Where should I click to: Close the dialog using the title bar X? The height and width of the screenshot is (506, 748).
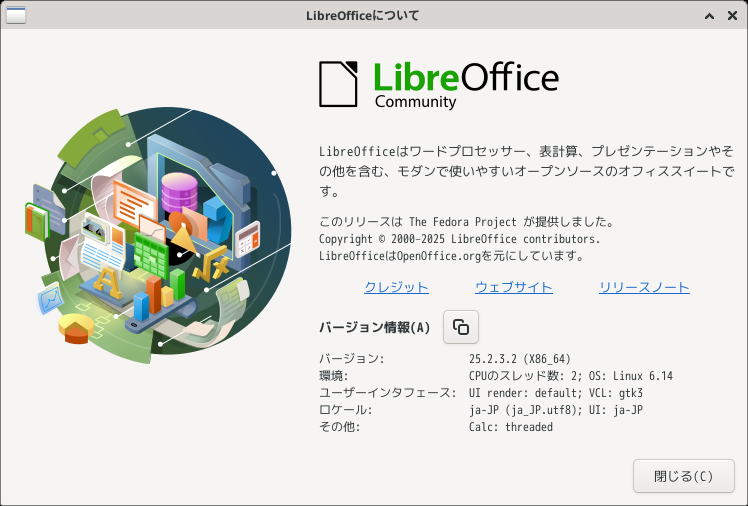[x=731, y=16]
